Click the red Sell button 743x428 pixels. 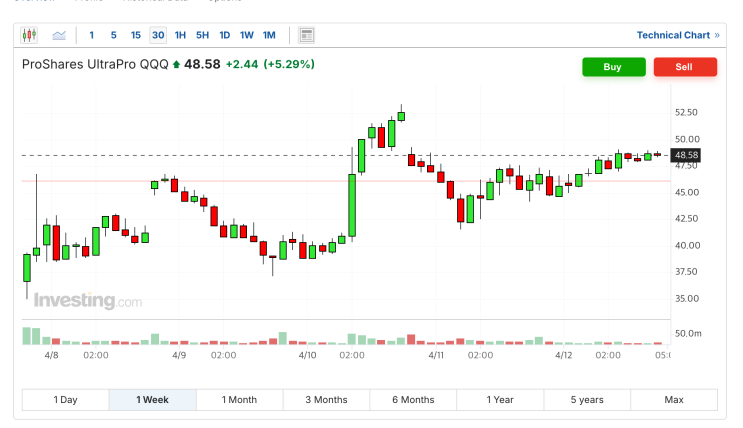pos(685,67)
